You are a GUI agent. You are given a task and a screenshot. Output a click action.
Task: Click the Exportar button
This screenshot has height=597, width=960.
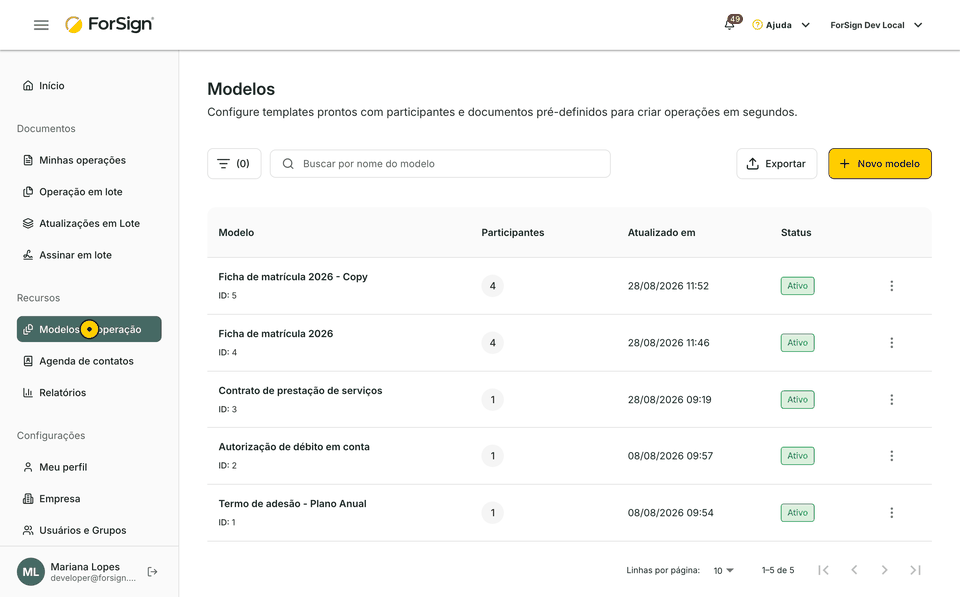coord(776,163)
